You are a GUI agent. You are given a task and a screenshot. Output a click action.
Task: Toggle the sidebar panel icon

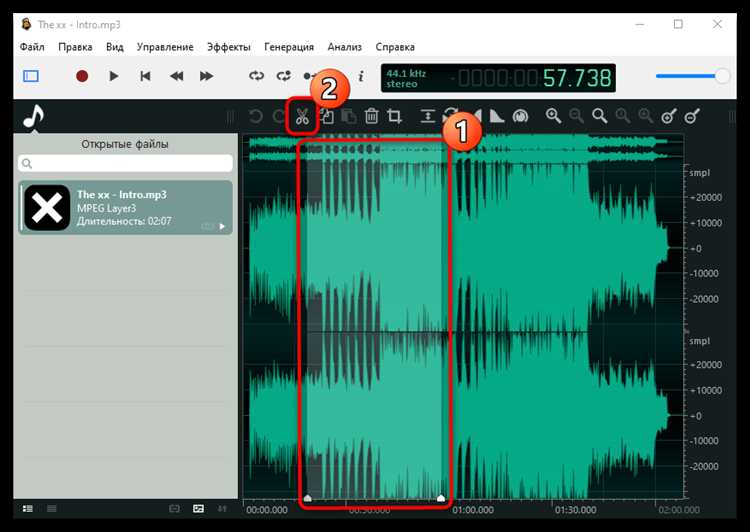coord(31,76)
